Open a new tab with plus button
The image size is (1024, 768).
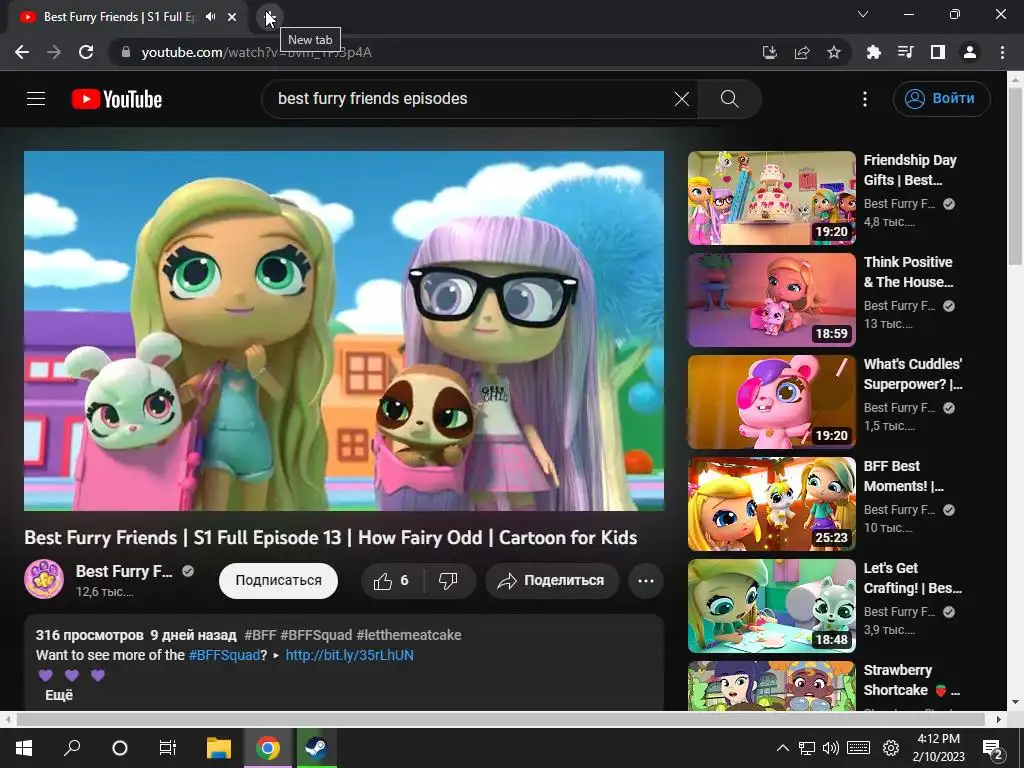(x=270, y=17)
